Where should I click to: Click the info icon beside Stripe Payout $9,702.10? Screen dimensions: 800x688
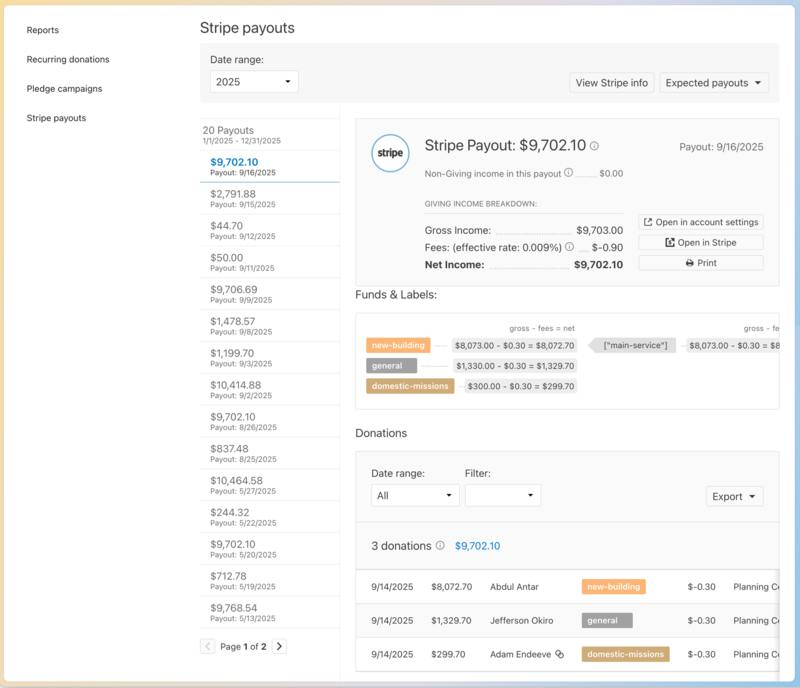[594, 147]
